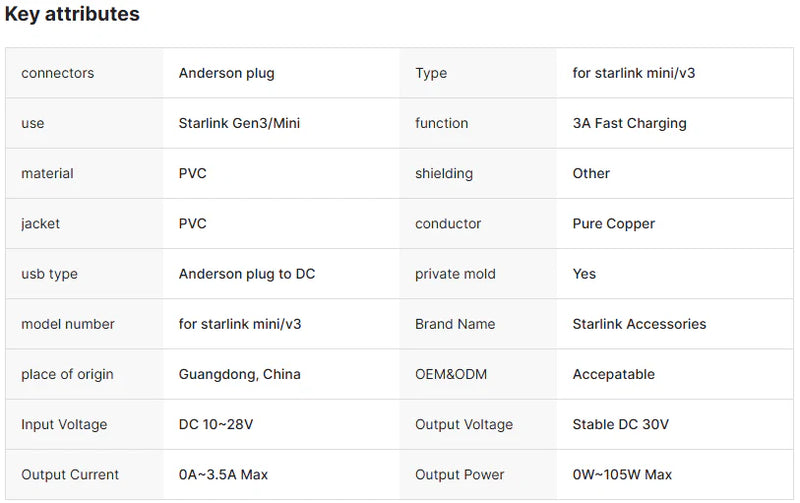Select the 'Anderson plug' connectors value
This screenshot has width=800, height=503.
(x=226, y=73)
